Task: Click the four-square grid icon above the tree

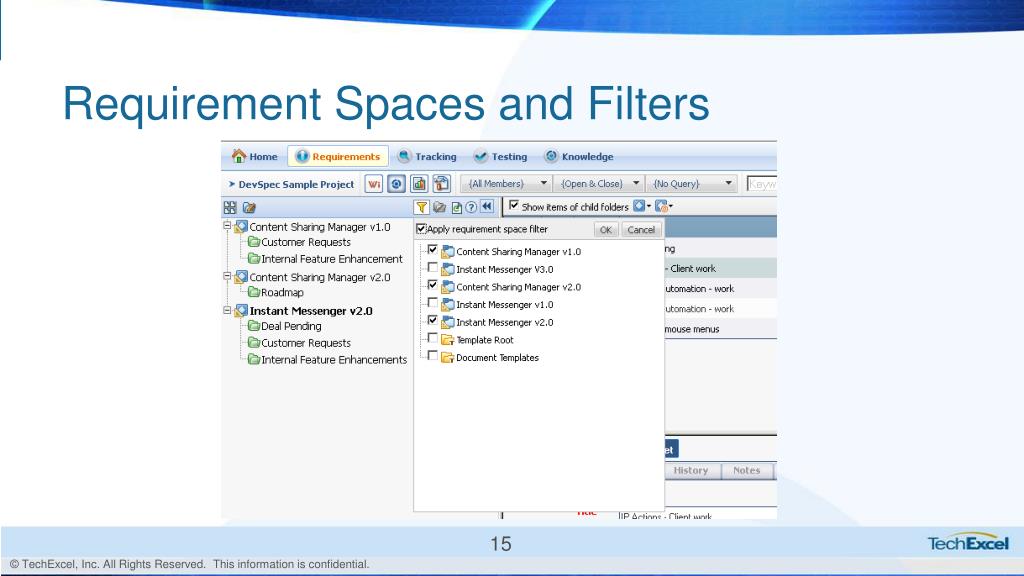Action: point(230,208)
